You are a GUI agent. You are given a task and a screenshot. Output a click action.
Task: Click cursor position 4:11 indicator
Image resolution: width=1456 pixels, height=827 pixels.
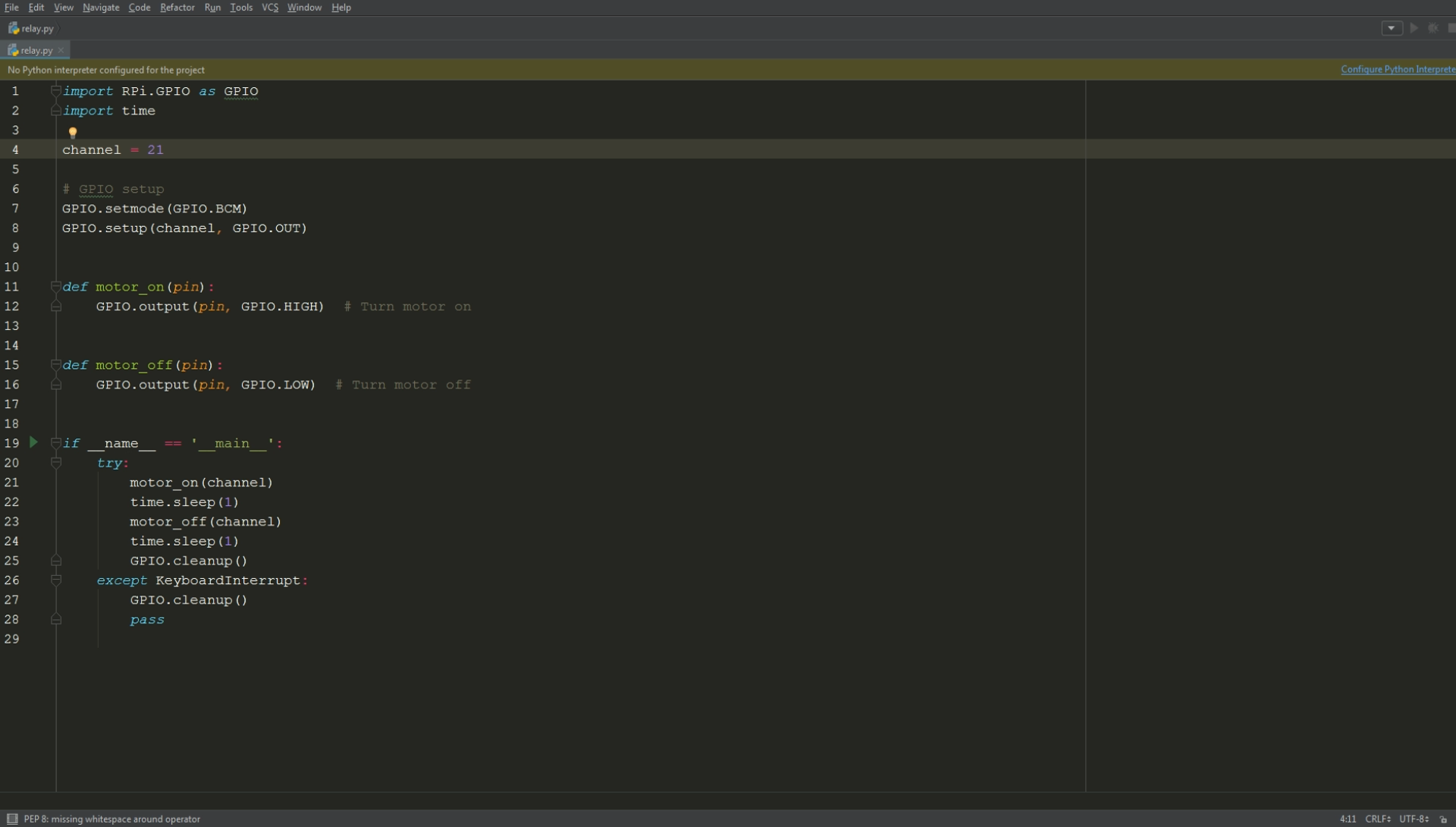coord(1348,819)
